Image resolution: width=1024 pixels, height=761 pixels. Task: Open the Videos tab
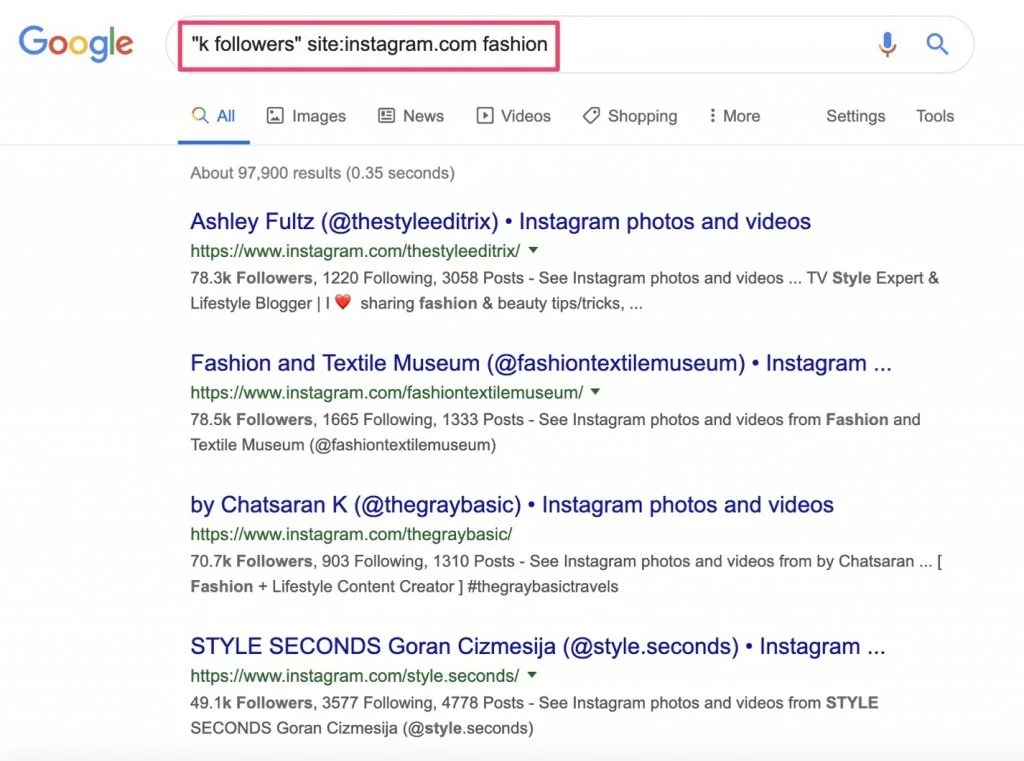click(513, 116)
